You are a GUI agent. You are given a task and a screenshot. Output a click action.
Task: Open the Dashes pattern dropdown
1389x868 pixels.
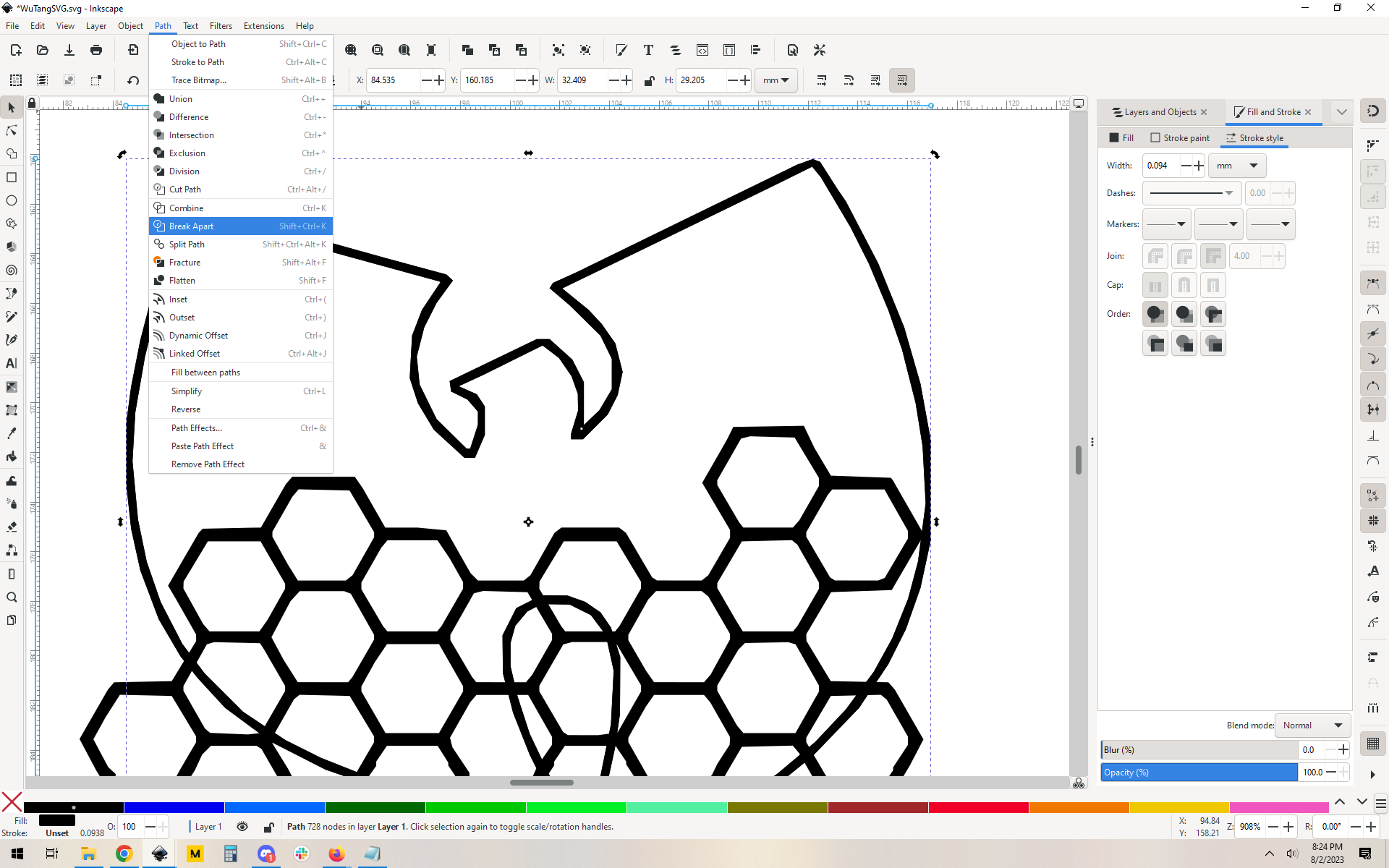[x=1192, y=193]
